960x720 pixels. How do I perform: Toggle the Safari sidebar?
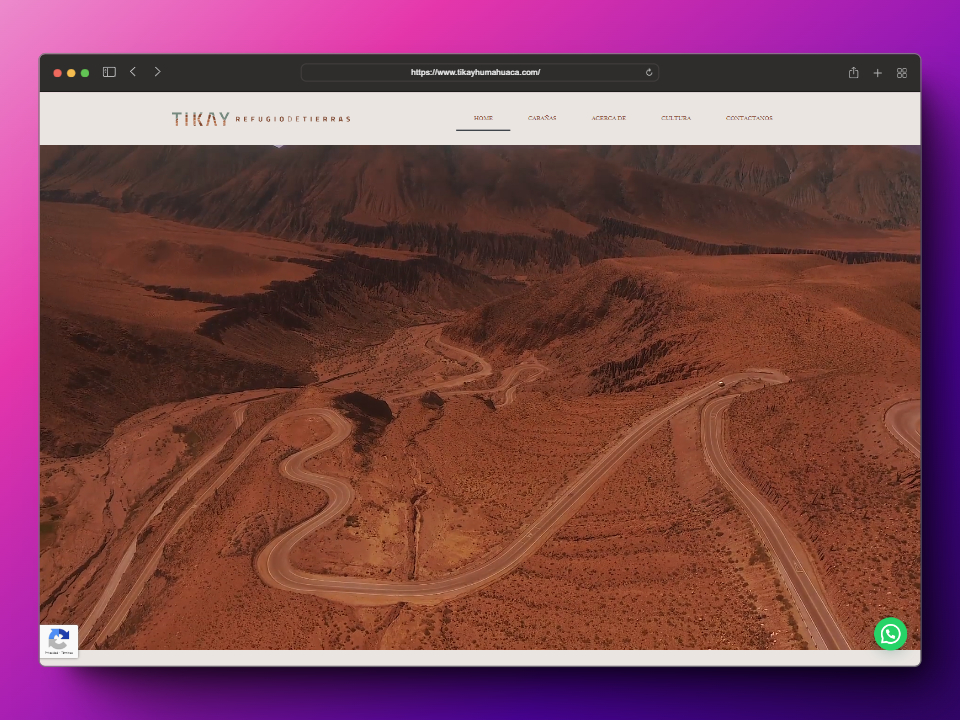click(x=109, y=72)
